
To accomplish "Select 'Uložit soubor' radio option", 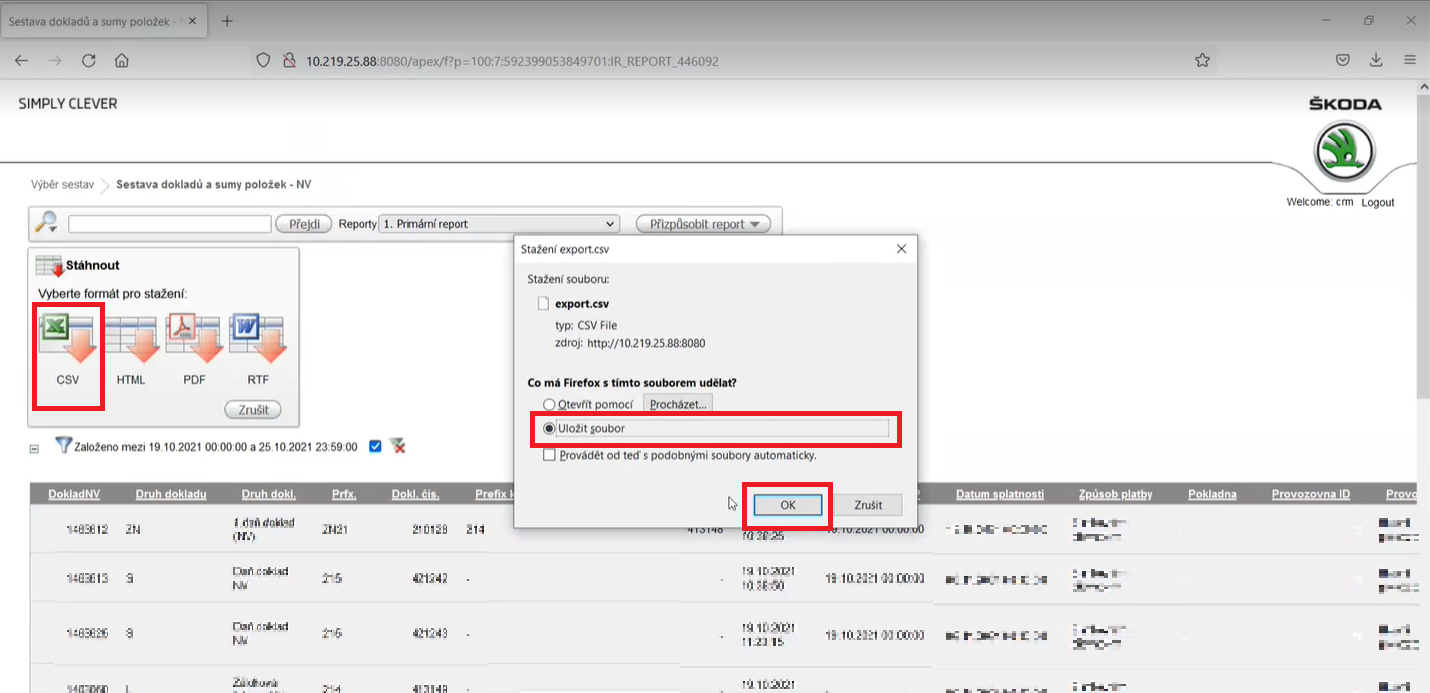I will (549, 429).
